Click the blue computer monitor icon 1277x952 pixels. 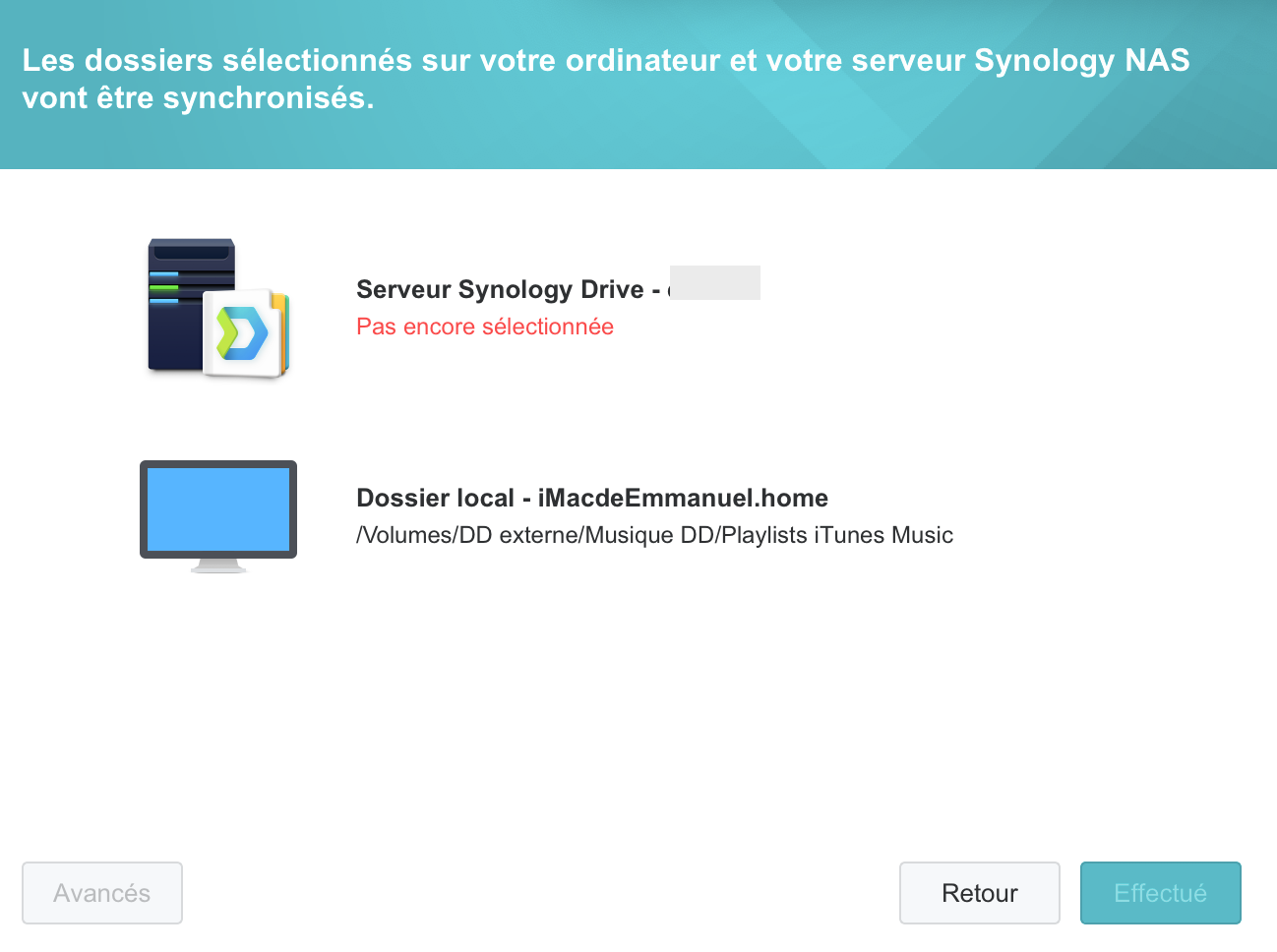click(218, 508)
